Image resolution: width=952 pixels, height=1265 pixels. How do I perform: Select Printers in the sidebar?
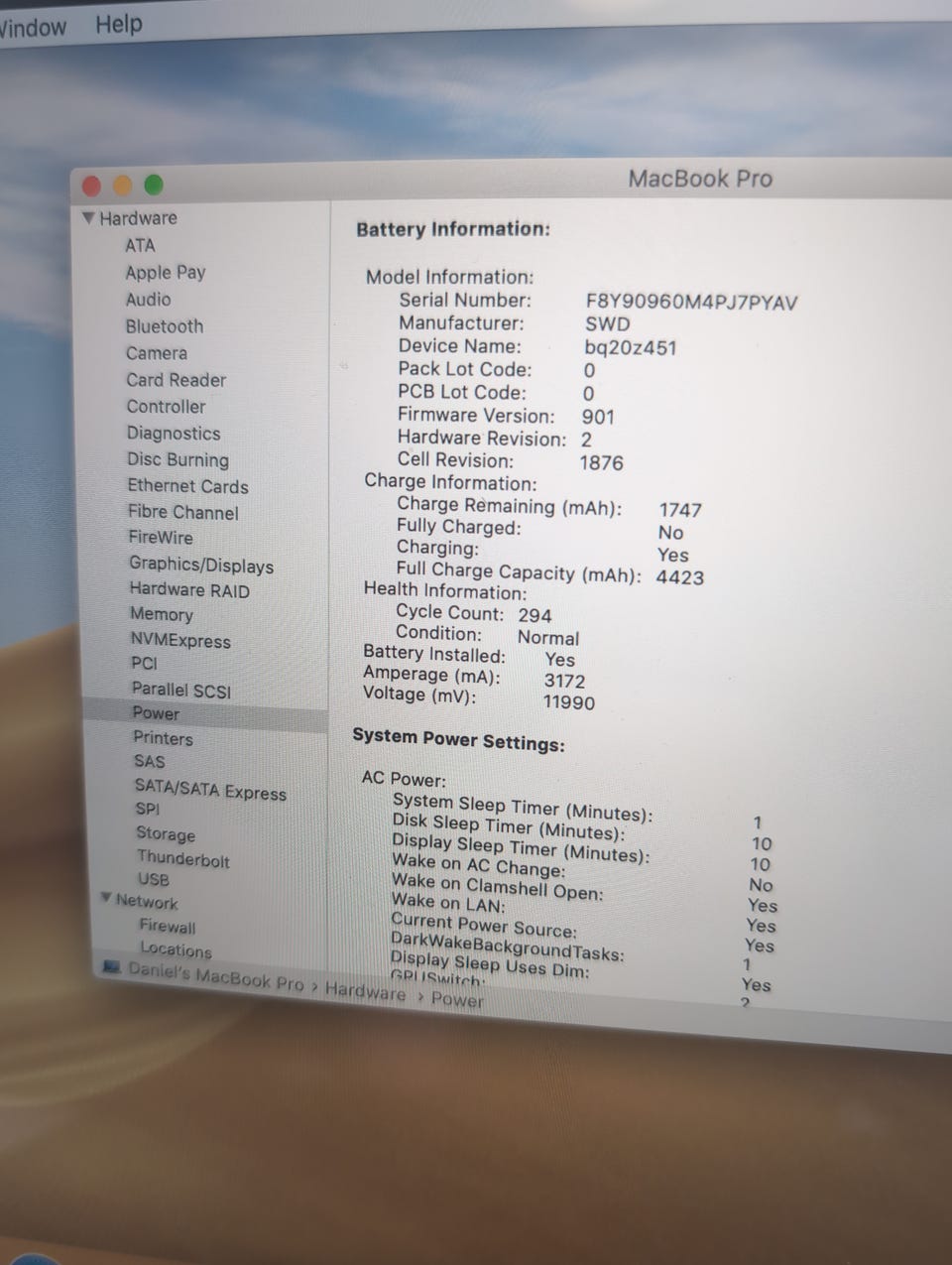coord(163,738)
